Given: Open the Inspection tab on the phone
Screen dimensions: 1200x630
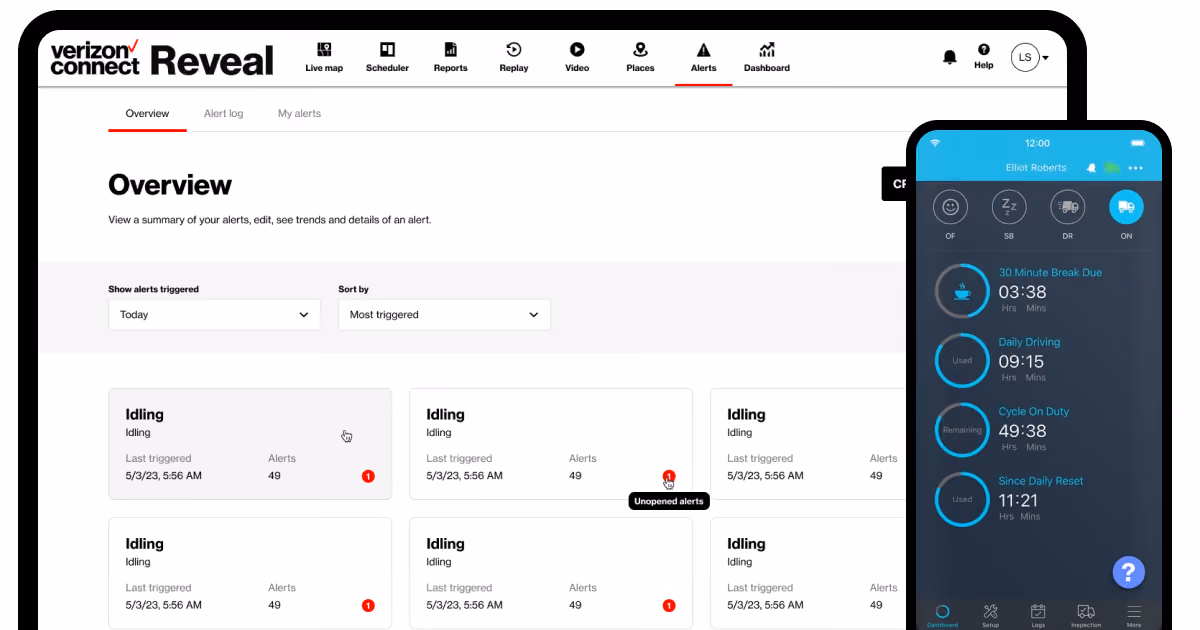Looking at the screenshot, I should [x=1086, y=615].
